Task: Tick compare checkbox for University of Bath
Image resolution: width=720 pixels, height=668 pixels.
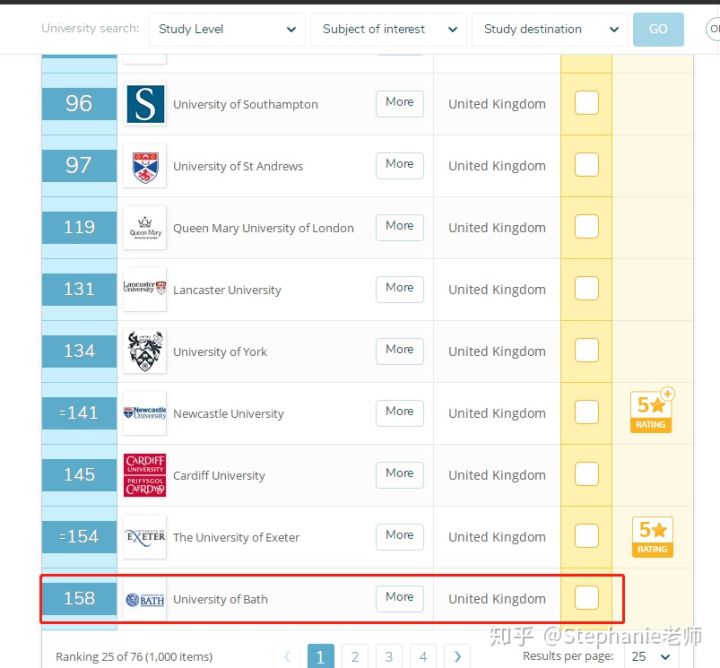Action: click(586, 598)
